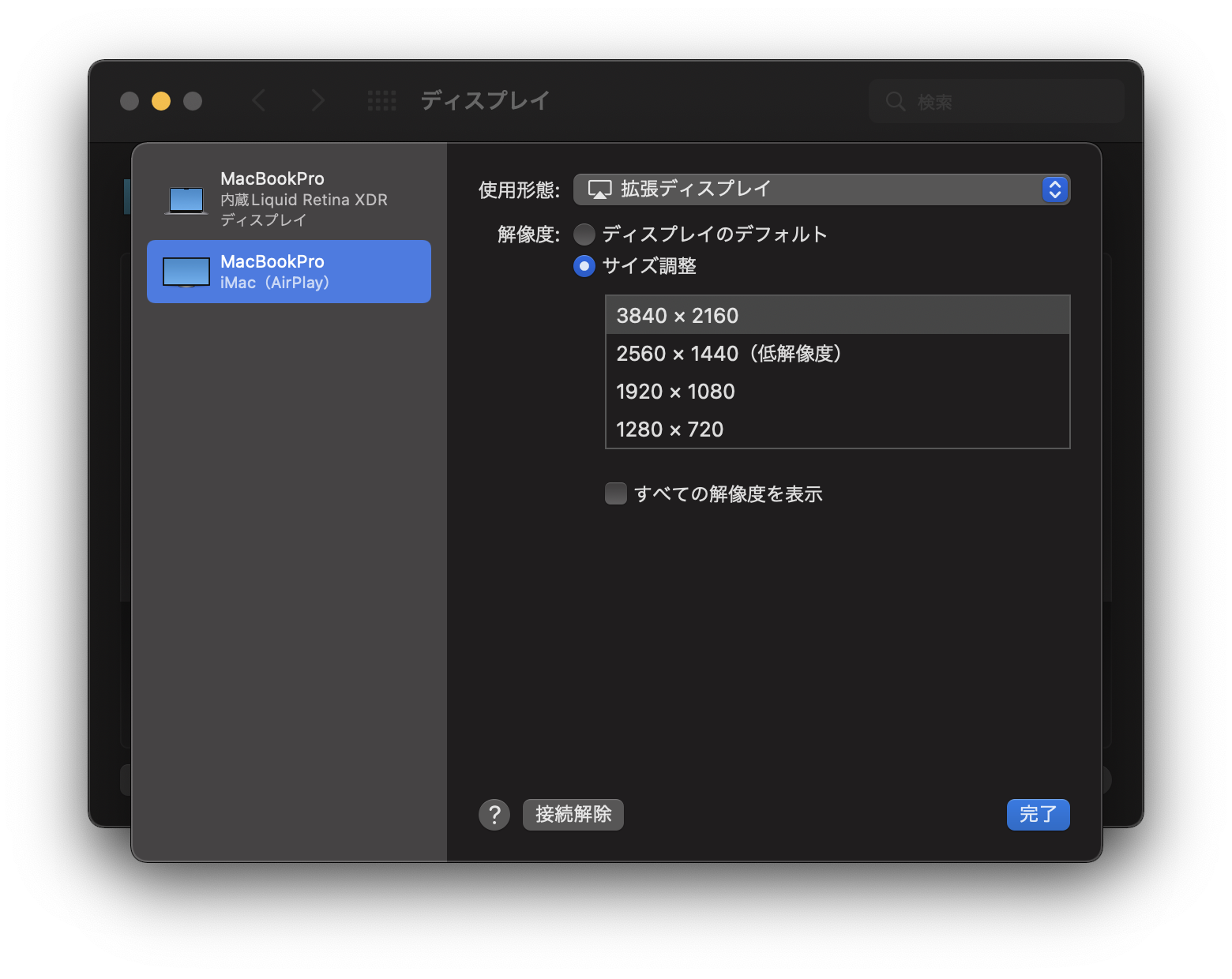Click the magnifying glass search icon
The width and height of the screenshot is (1232, 979).
click(x=896, y=101)
